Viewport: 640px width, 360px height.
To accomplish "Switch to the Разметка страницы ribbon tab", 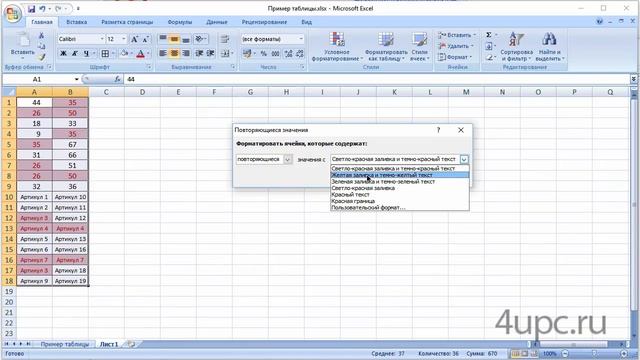I will pos(127,22).
